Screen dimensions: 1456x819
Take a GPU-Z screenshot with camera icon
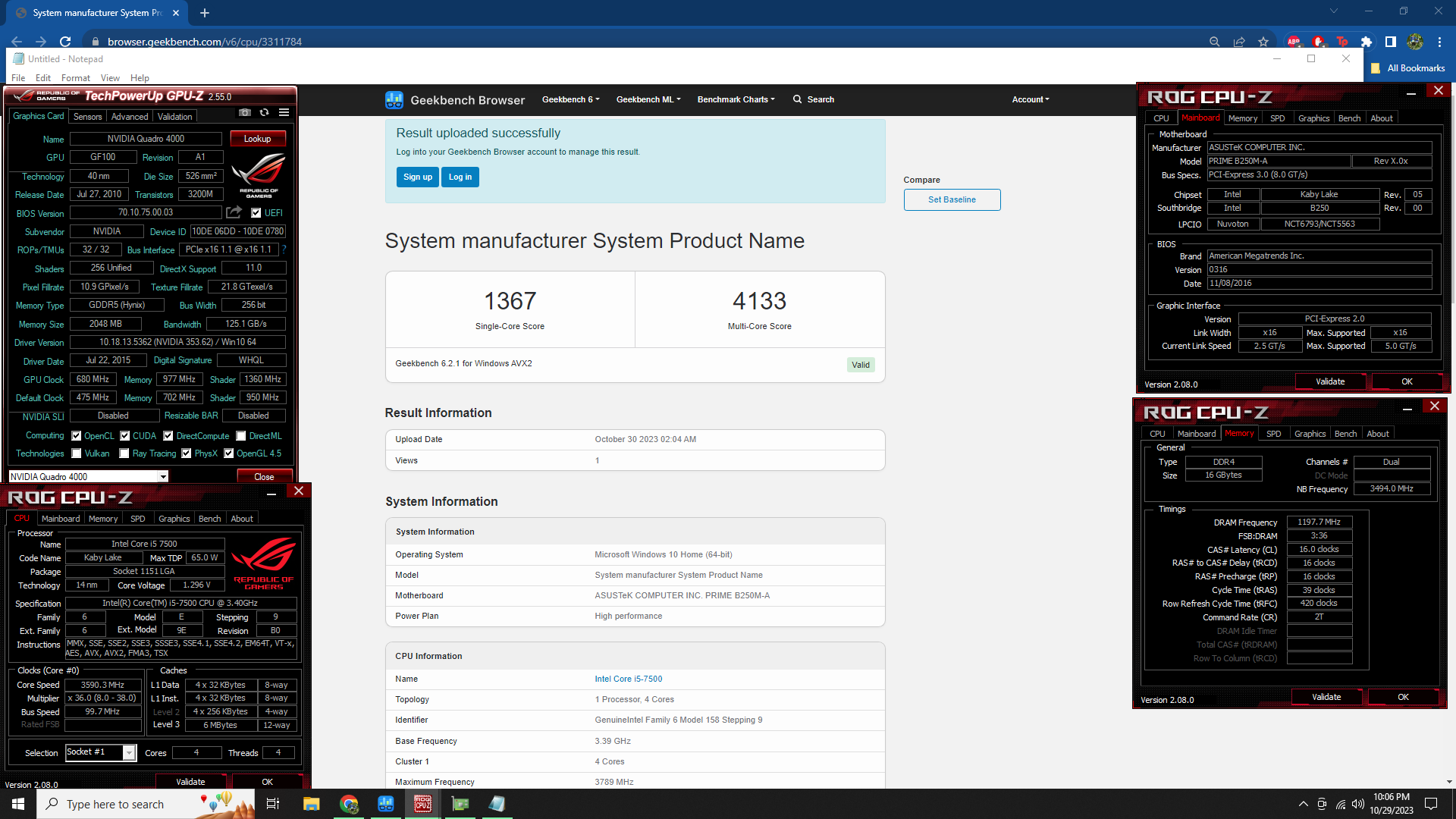(x=244, y=112)
